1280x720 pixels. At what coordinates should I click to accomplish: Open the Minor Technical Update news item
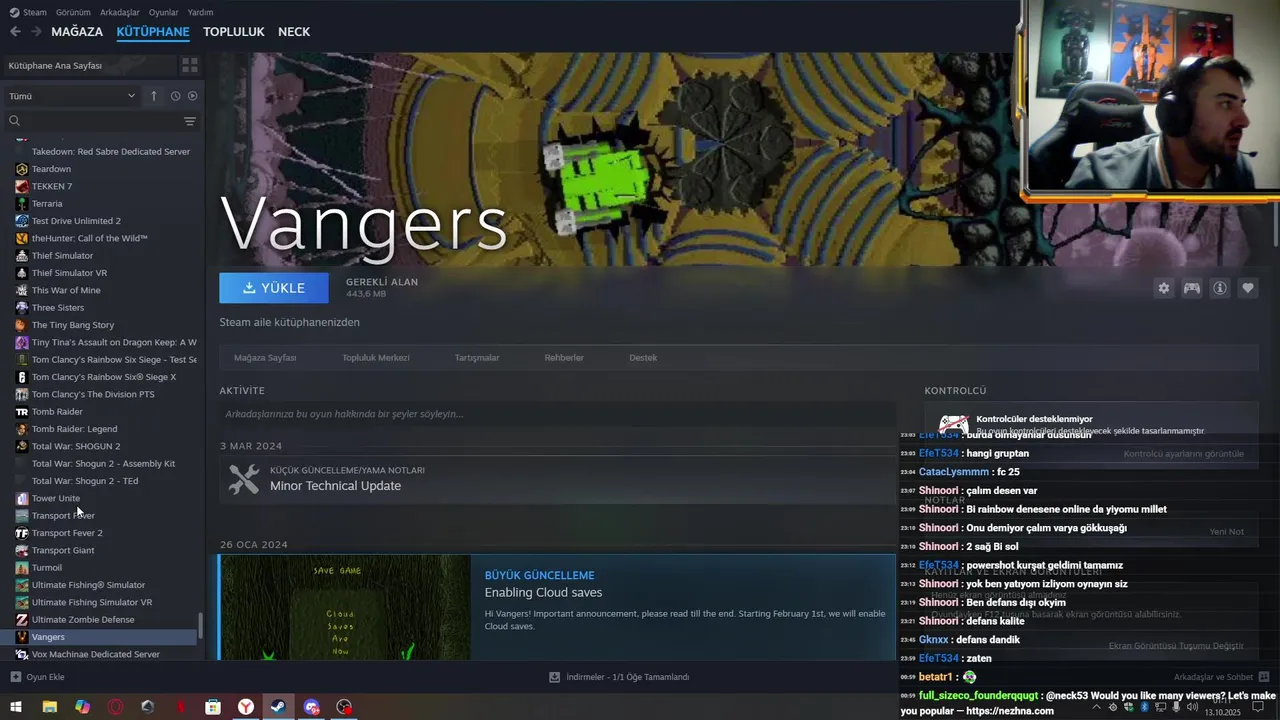[556, 479]
